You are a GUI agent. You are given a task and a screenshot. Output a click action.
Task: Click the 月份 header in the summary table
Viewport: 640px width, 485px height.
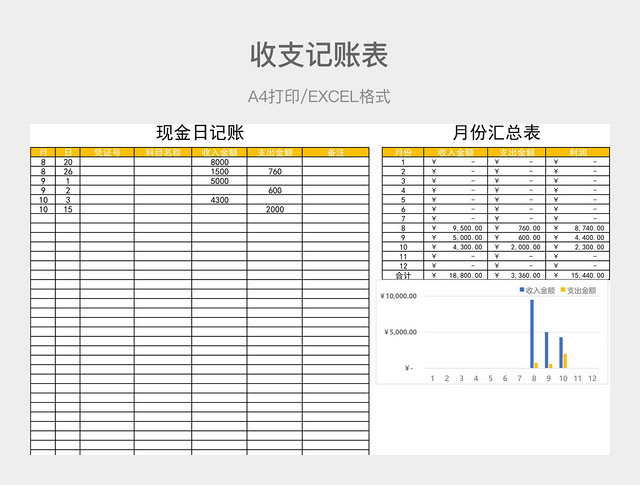coord(403,152)
